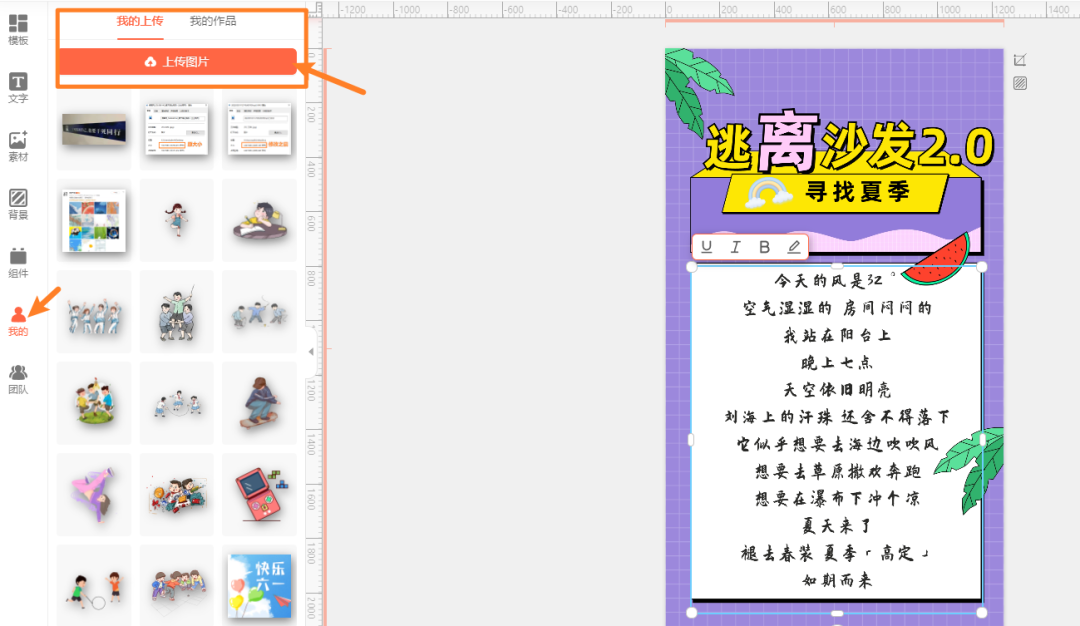Image resolution: width=1080 pixels, height=626 pixels.
Task: Switch to 我的上传 tab
Action: pyautogui.click(x=140, y=21)
